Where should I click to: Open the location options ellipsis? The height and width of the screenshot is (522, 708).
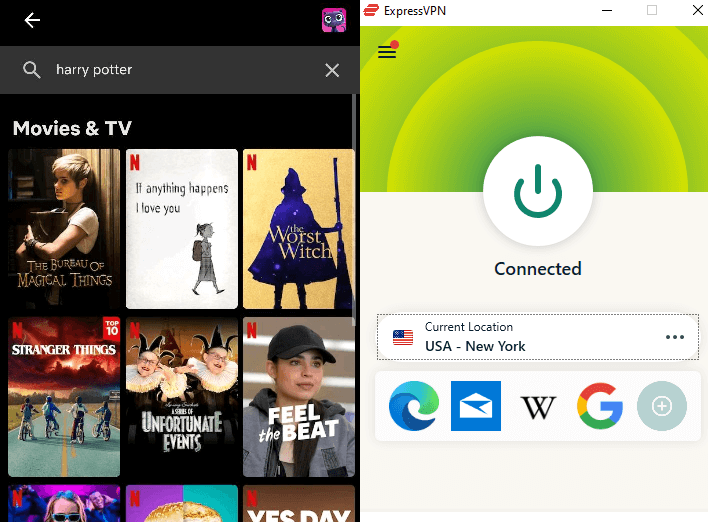click(675, 337)
